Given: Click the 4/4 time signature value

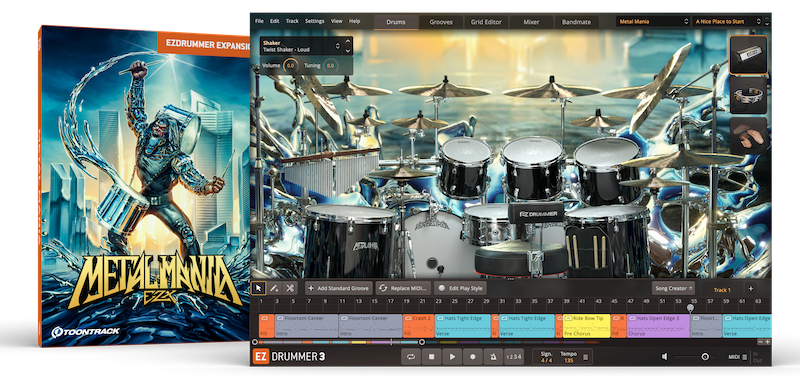Looking at the screenshot, I should [x=546, y=361].
